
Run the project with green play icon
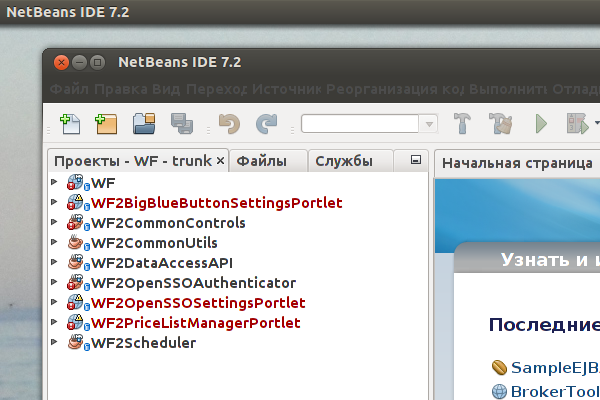pos(541,124)
